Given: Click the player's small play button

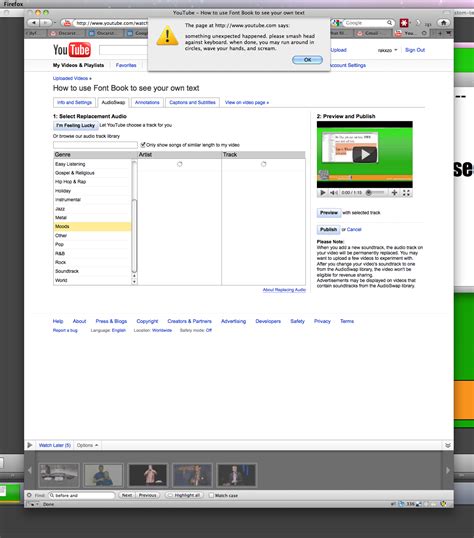Looking at the screenshot, I should (322, 193).
